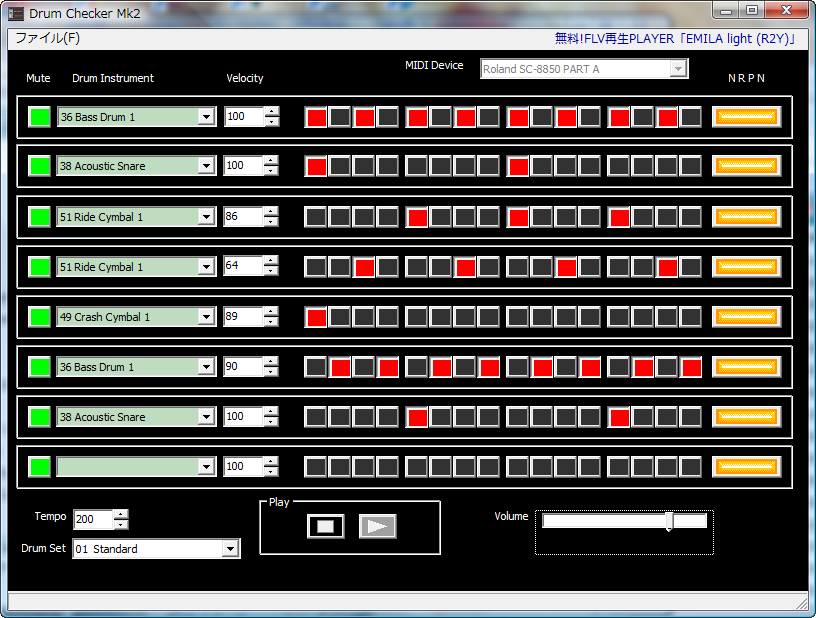816x618 pixels.
Task: Open NRPN settings for Bass Drum row one
Action: pos(746,117)
